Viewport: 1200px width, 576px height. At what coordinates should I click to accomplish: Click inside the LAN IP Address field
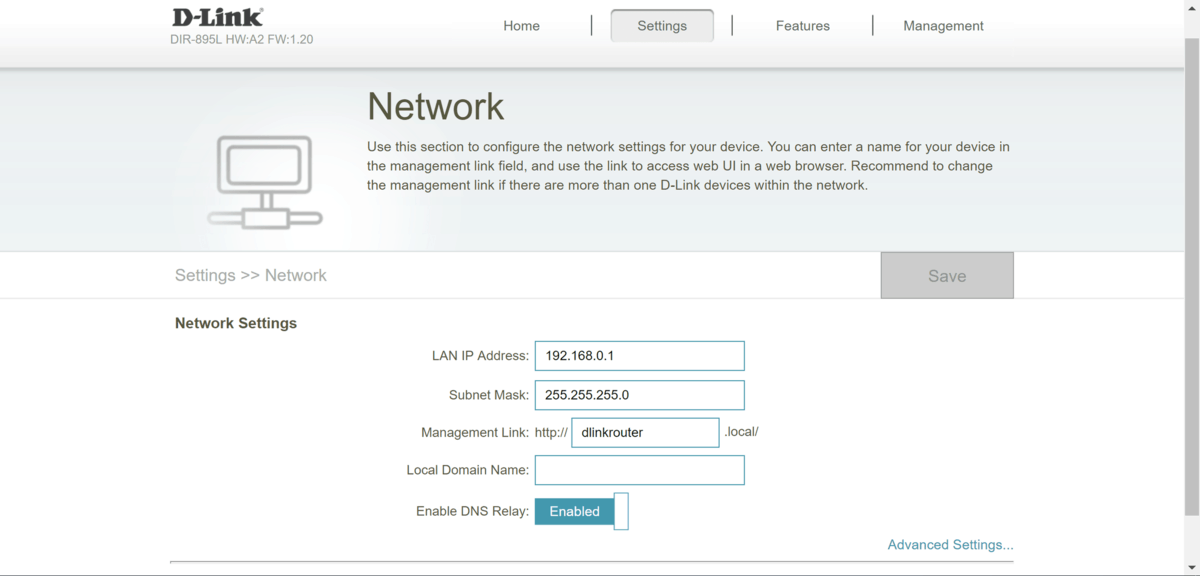coord(639,356)
